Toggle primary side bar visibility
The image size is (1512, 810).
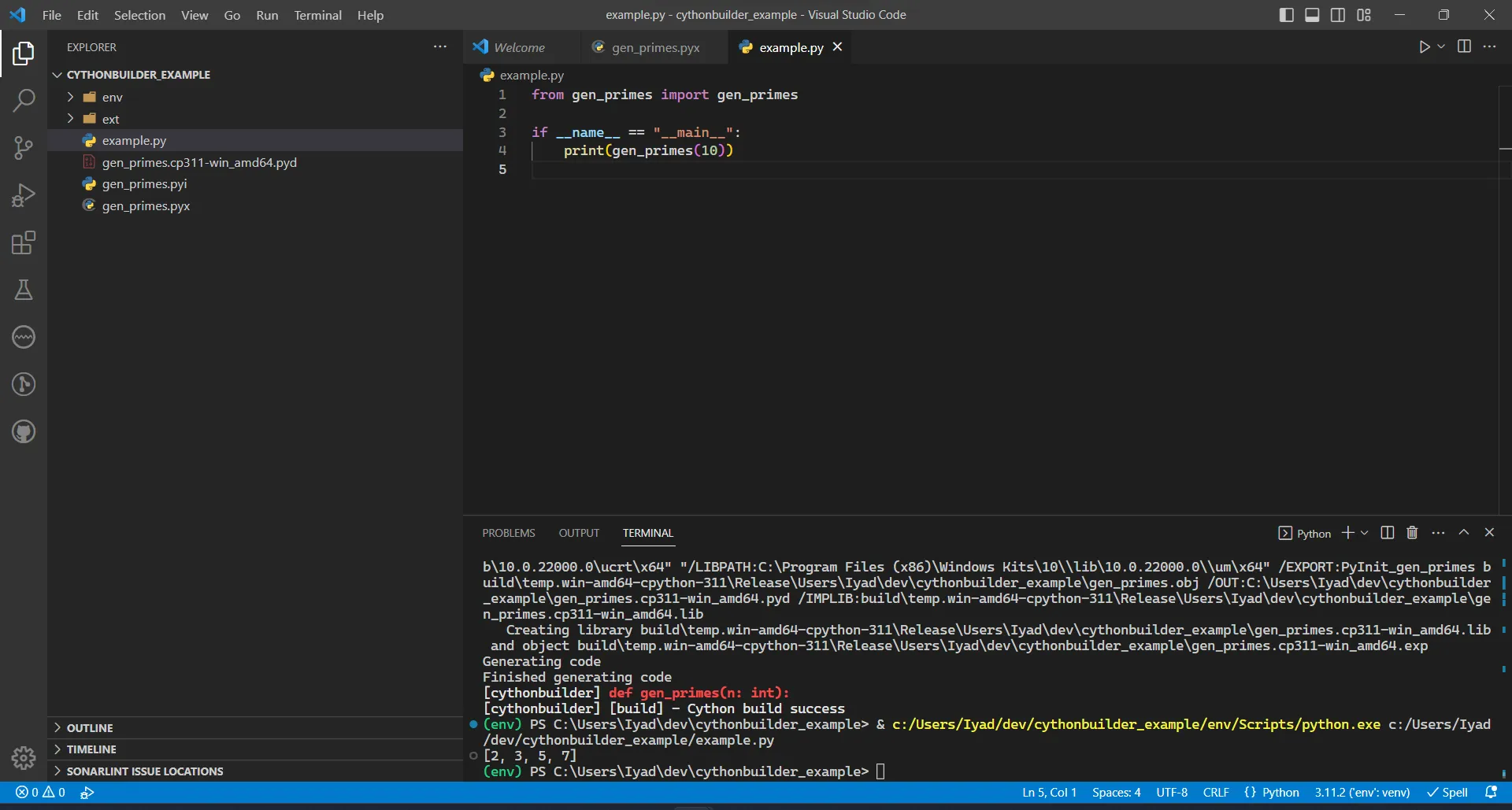point(1286,15)
